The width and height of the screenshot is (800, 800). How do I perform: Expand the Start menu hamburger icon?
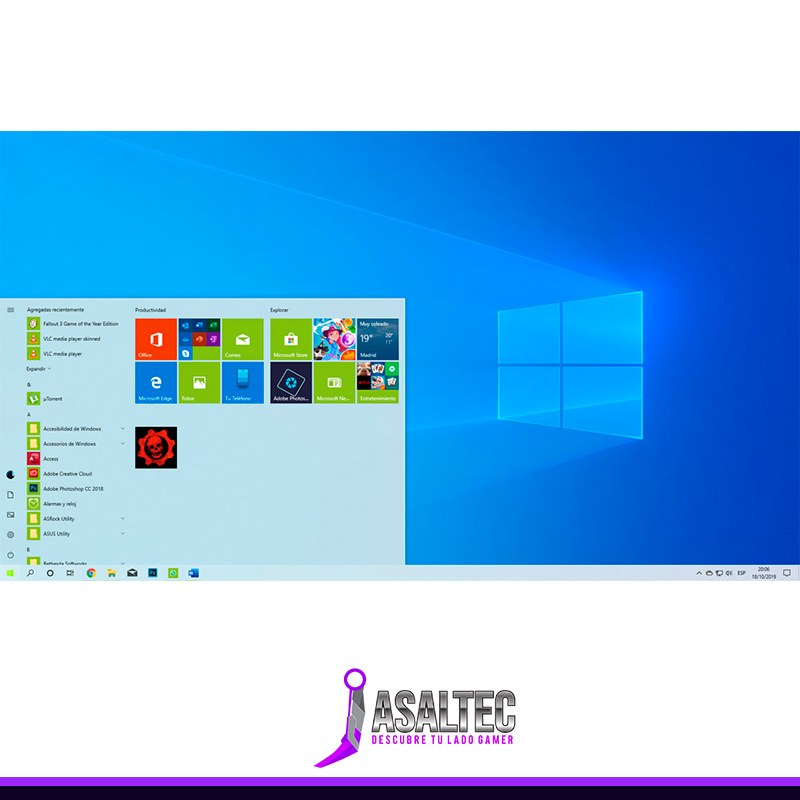10,310
